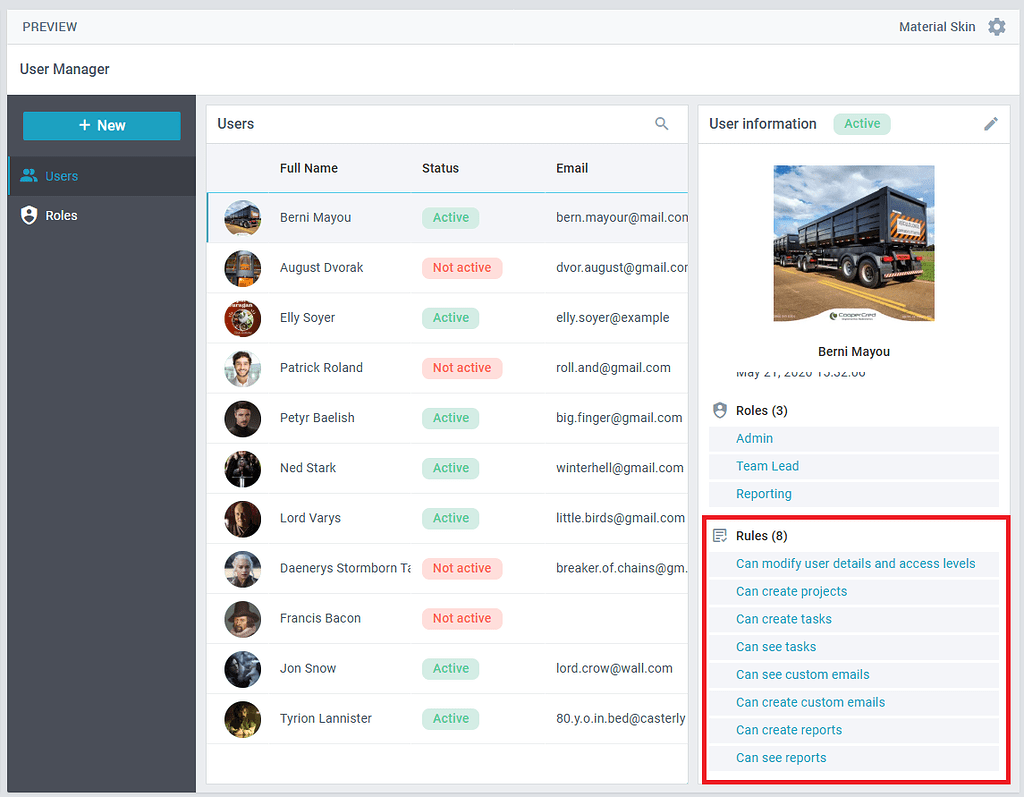
Task: Click the Active badge in User information header
Action: [861, 123]
